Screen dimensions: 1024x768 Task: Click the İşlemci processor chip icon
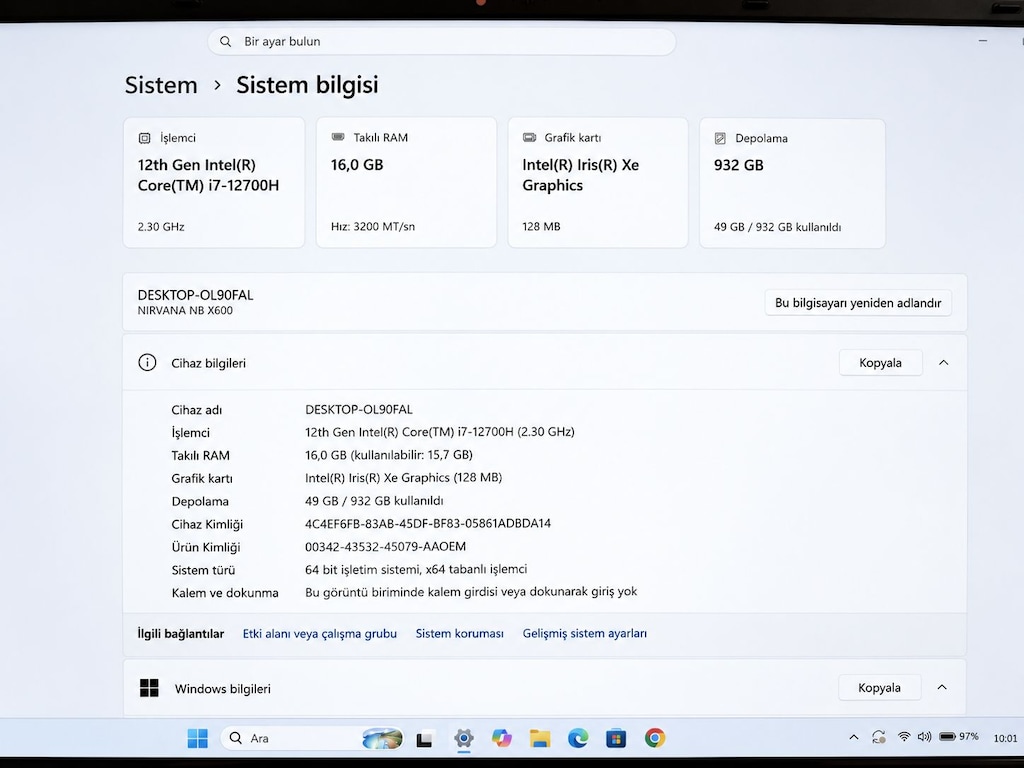point(144,138)
